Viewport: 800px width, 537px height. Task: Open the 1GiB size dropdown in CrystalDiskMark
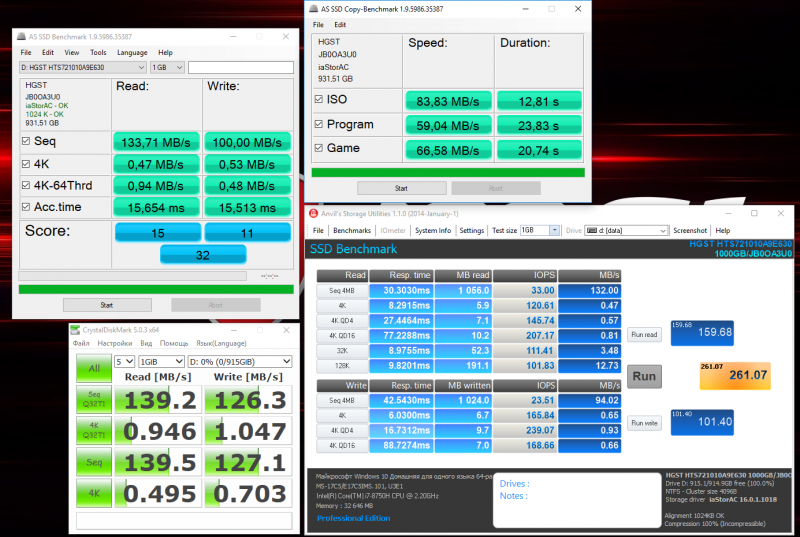[161, 362]
